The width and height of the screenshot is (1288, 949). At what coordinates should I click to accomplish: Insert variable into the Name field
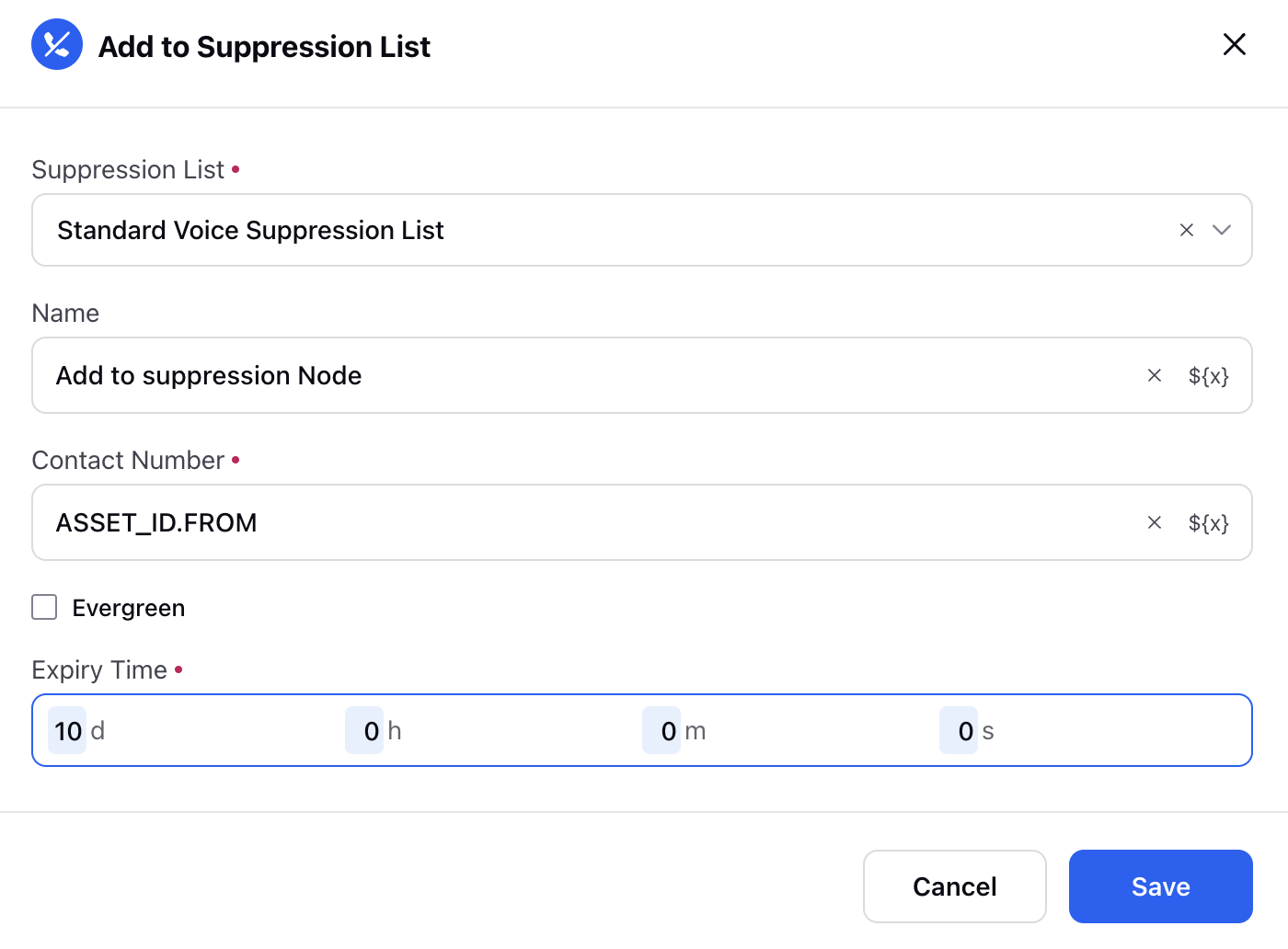pyautogui.click(x=1208, y=375)
